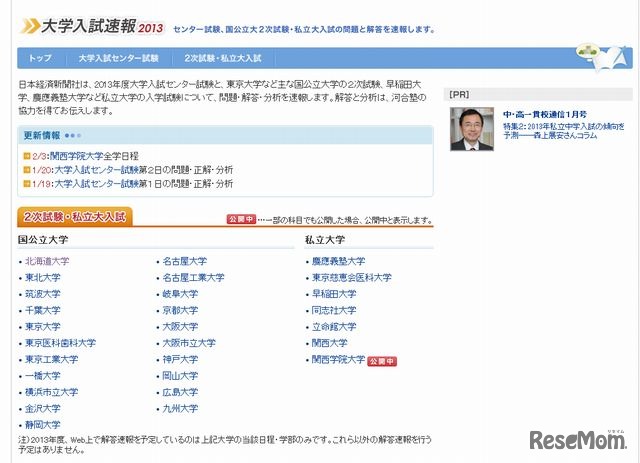This screenshot has height=463, width=640.
Task: Open the 大学入試センター試験 tab
Action: point(118,58)
